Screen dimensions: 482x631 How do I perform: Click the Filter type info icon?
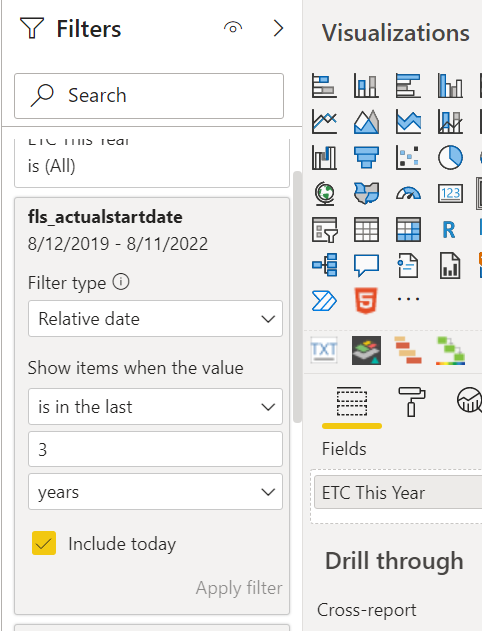tap(121, 282)
